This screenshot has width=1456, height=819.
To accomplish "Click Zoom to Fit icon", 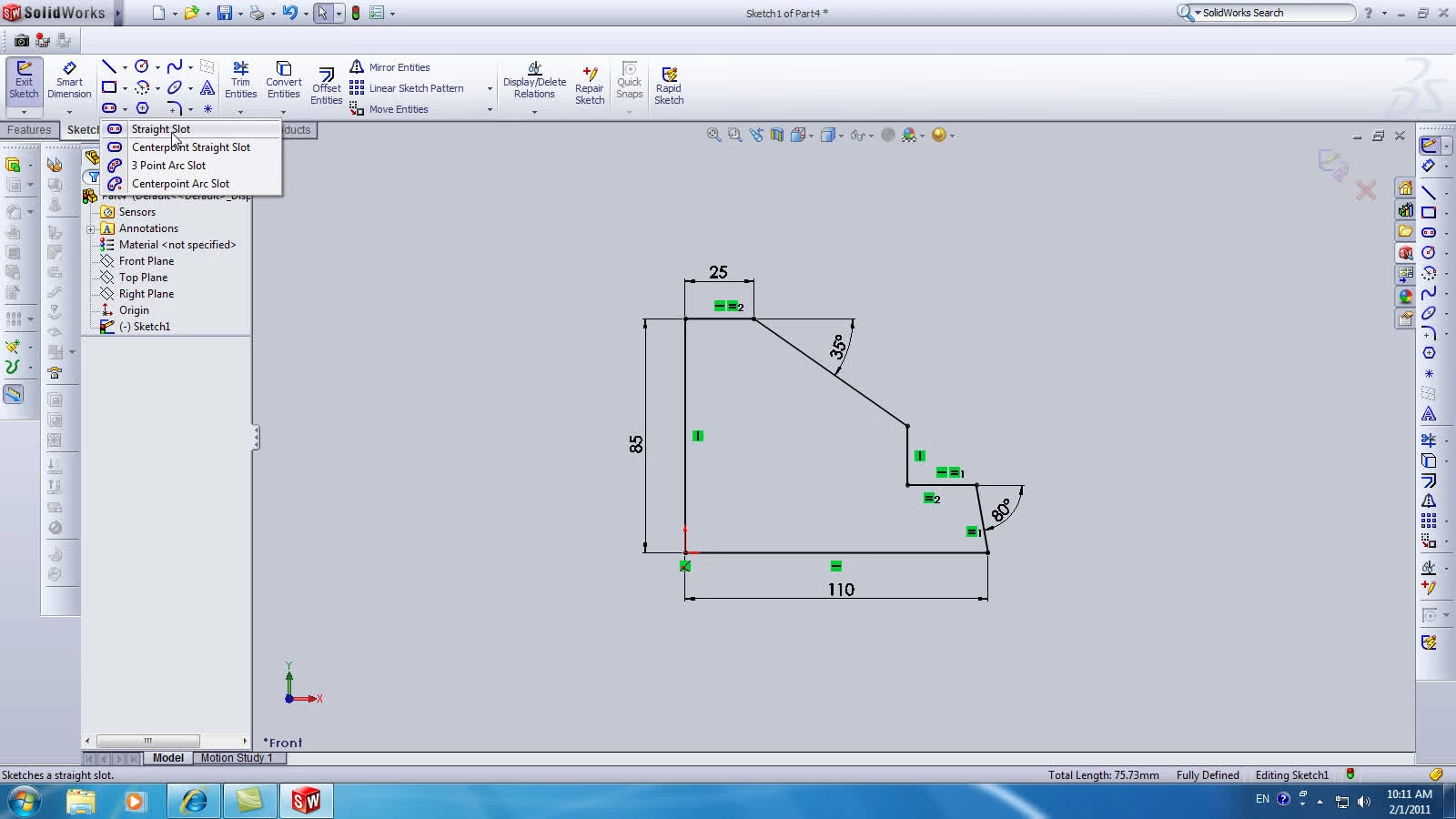I will (x=714, y=135).
